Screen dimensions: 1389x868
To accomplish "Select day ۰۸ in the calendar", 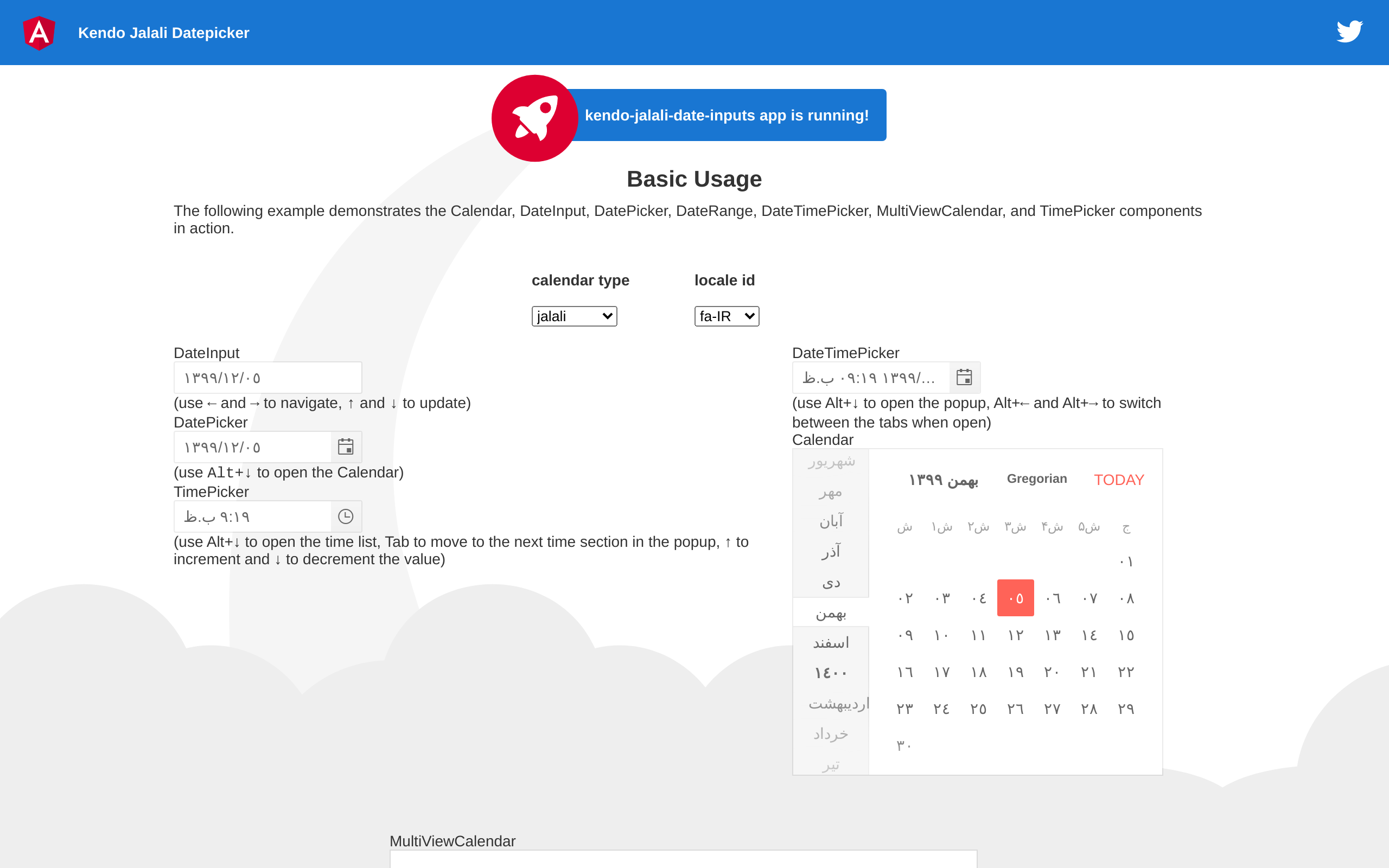I will [x=1126, y=598].
